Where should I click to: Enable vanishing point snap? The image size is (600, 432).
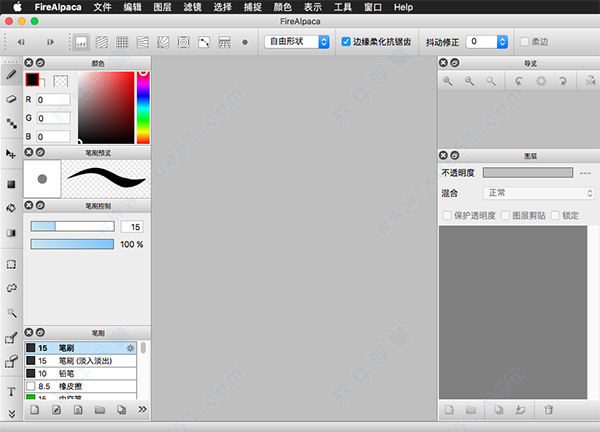143,42
